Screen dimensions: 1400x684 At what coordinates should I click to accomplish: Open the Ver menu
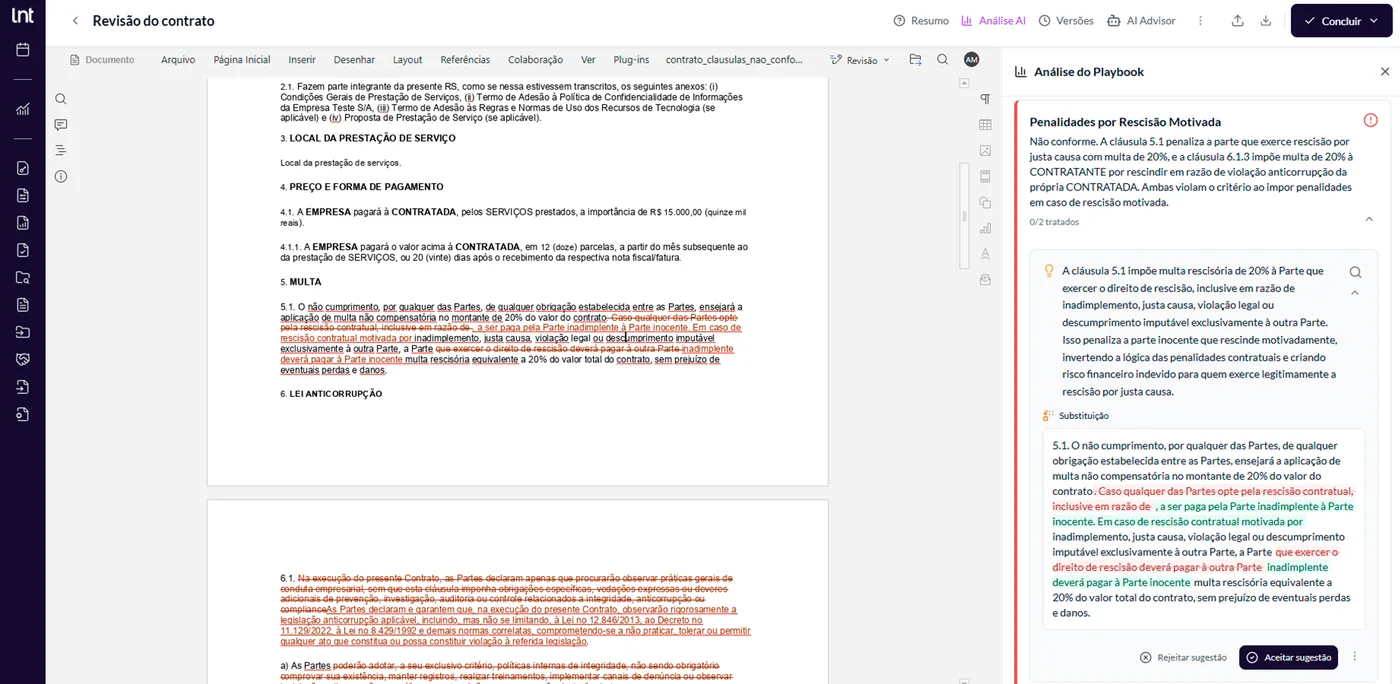(588, 60)
